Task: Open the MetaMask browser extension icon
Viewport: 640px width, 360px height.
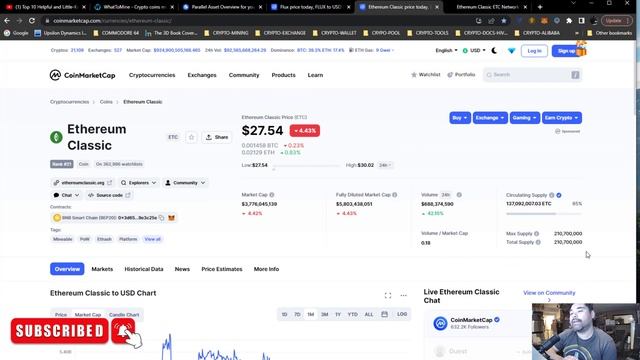Action: coord(544,20)
